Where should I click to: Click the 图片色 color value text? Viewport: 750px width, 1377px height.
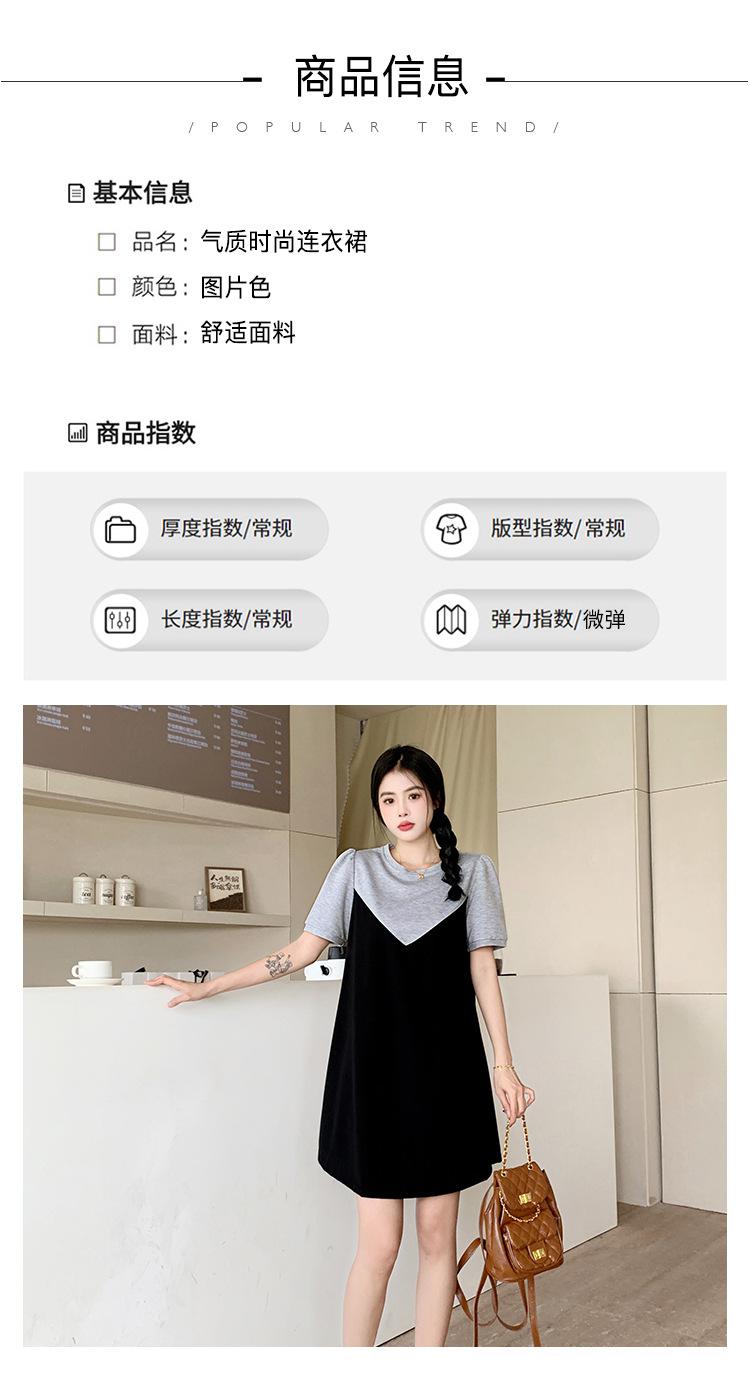236,287
